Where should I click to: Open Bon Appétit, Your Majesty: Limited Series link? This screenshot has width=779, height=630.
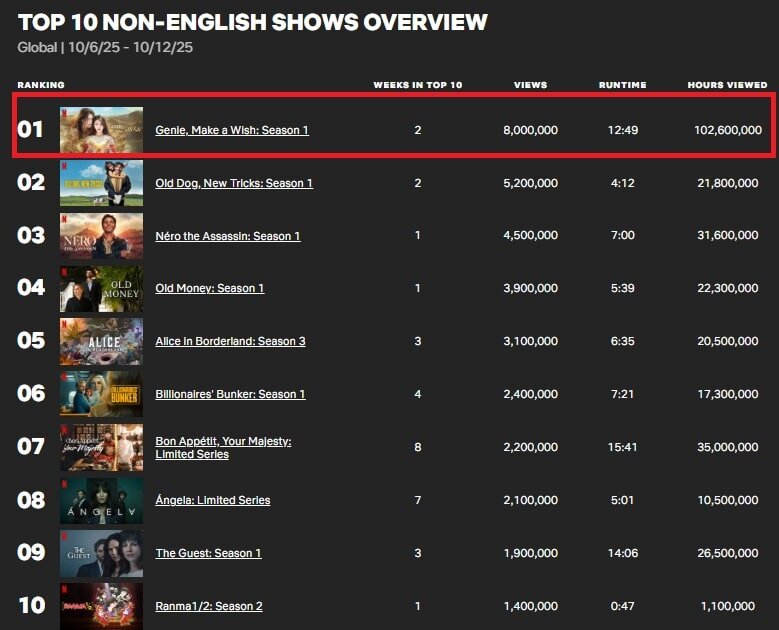[224, 448]
